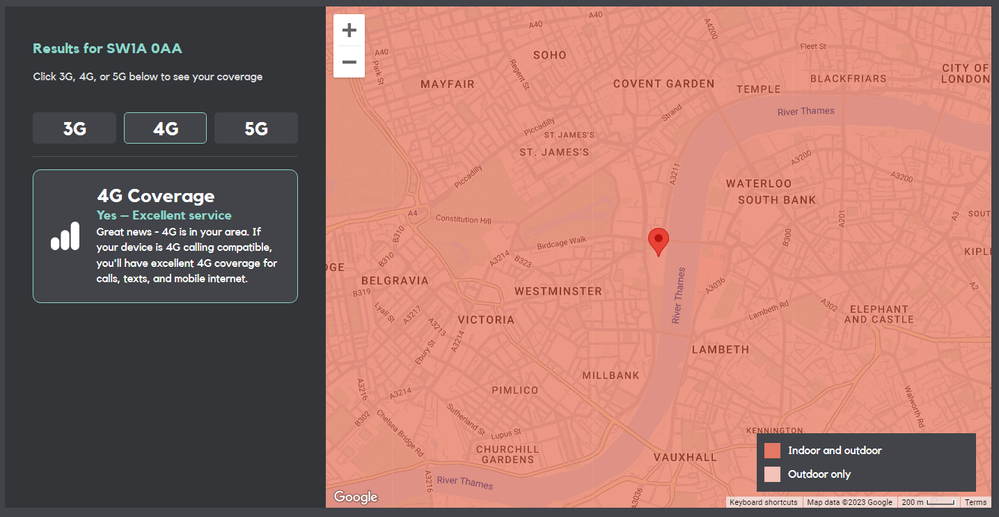
Task: Click the Indoor and outdoor legend swatch
Action: 772,451
